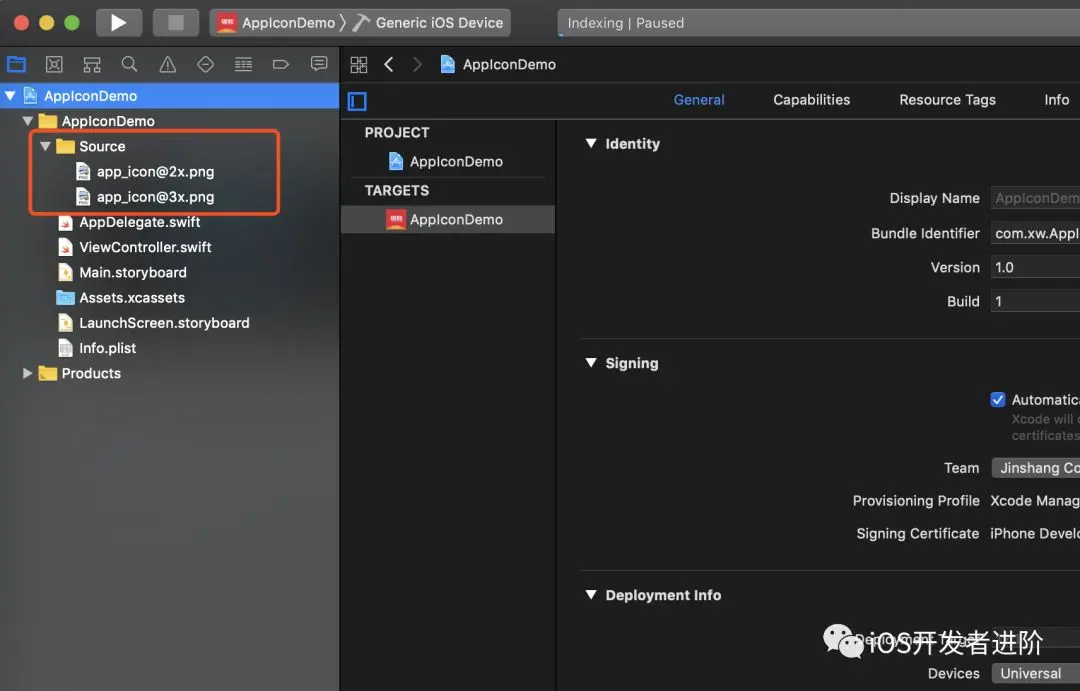
Task: Choose Generic iOS Device destination
Action: click(x=428, y=23)
